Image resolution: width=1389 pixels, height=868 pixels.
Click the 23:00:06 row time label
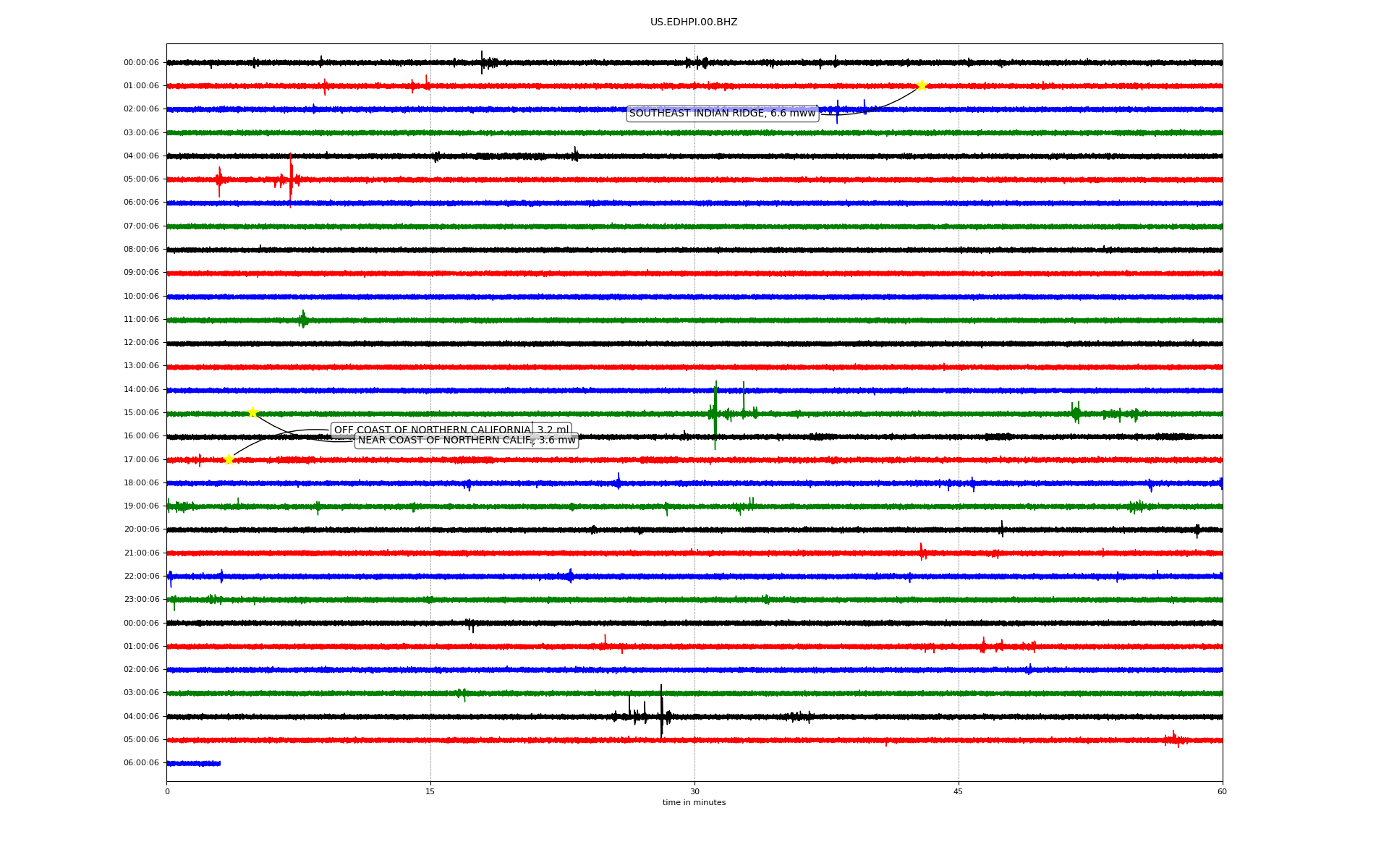pos(141,600)
